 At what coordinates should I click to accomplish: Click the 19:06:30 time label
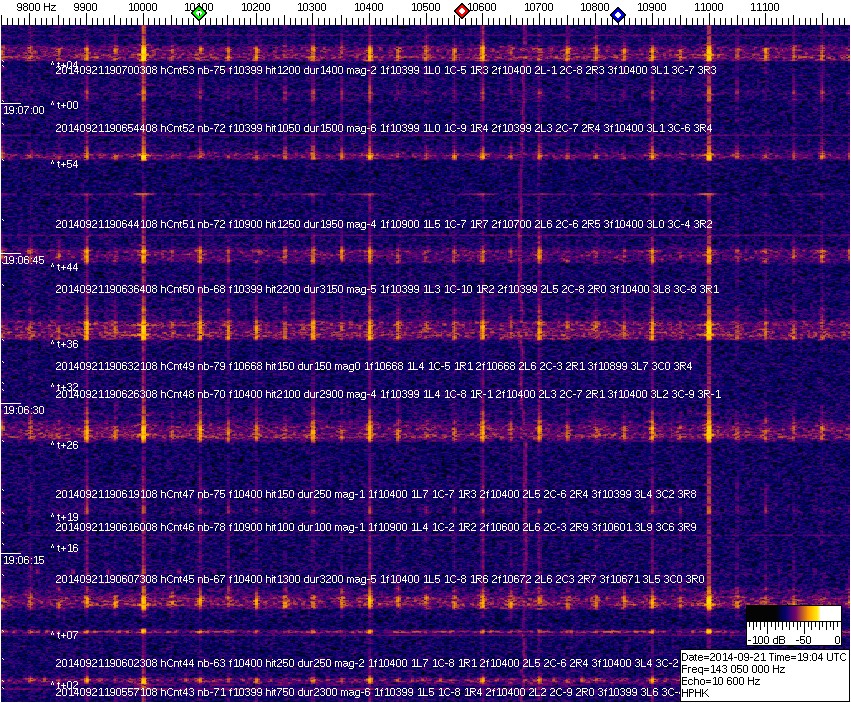point(24,411)
